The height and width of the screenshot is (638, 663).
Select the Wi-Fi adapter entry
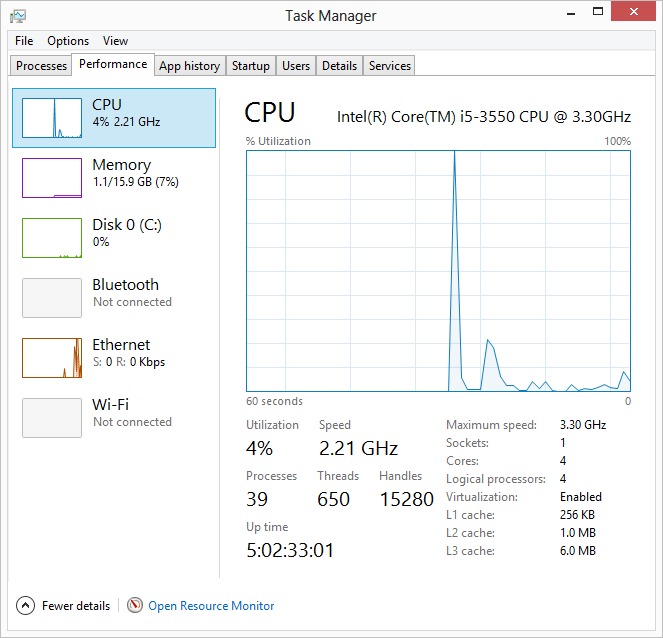tap(52, 418)
